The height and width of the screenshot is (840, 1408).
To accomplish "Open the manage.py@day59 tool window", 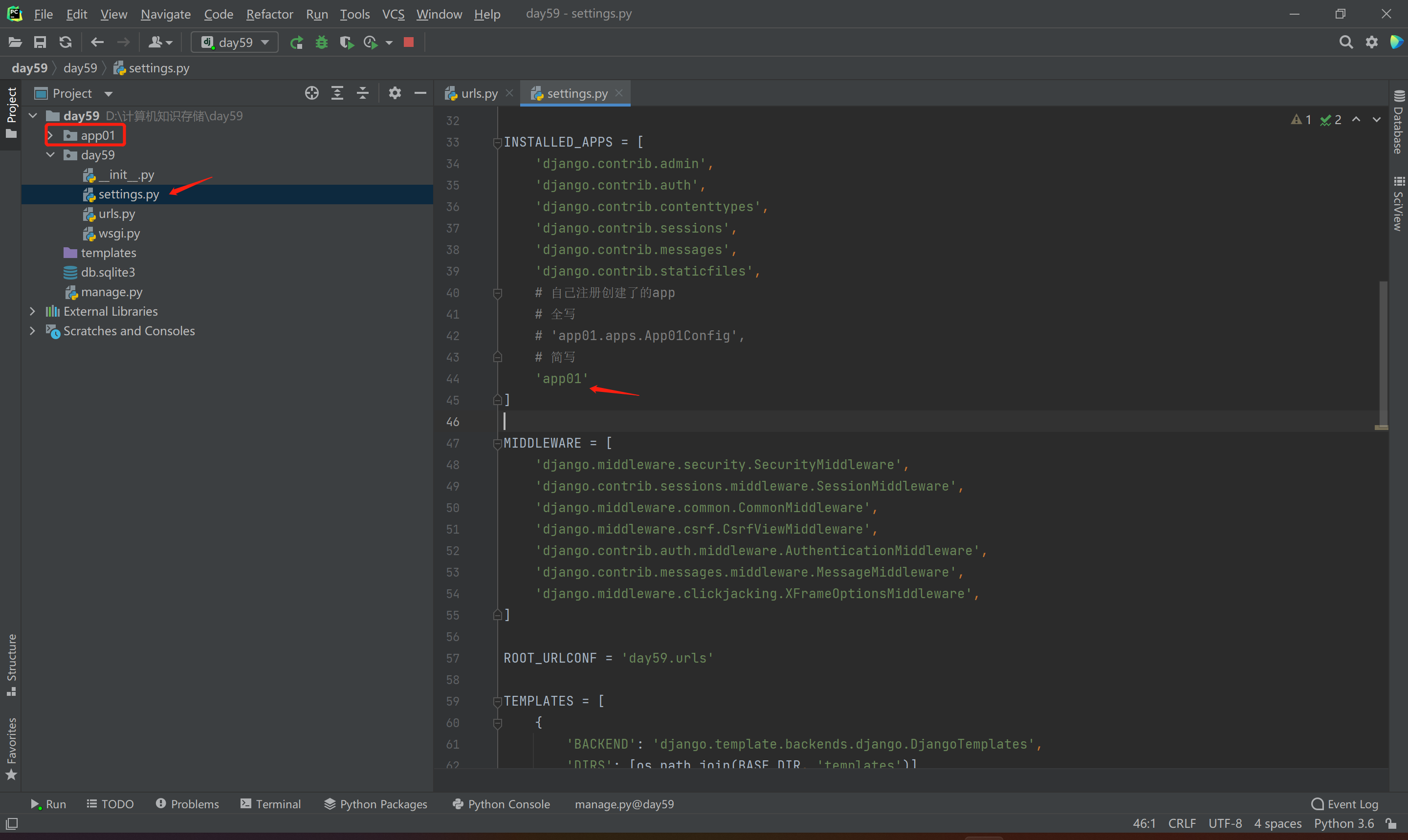I will click(624, 804).
